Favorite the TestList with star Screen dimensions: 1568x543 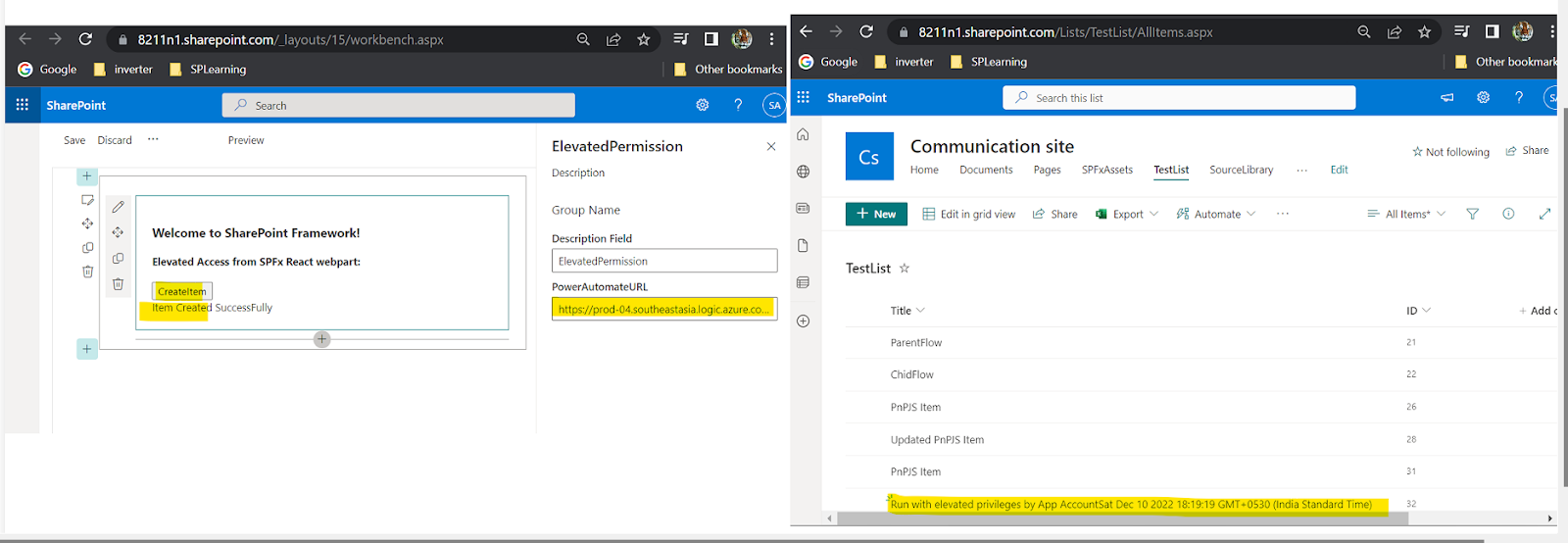[x=905, y=268]
